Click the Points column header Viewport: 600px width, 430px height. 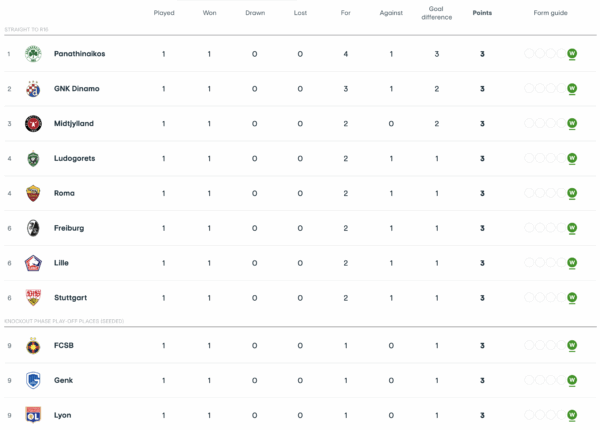pyautogui.click(x=482, y=13)
